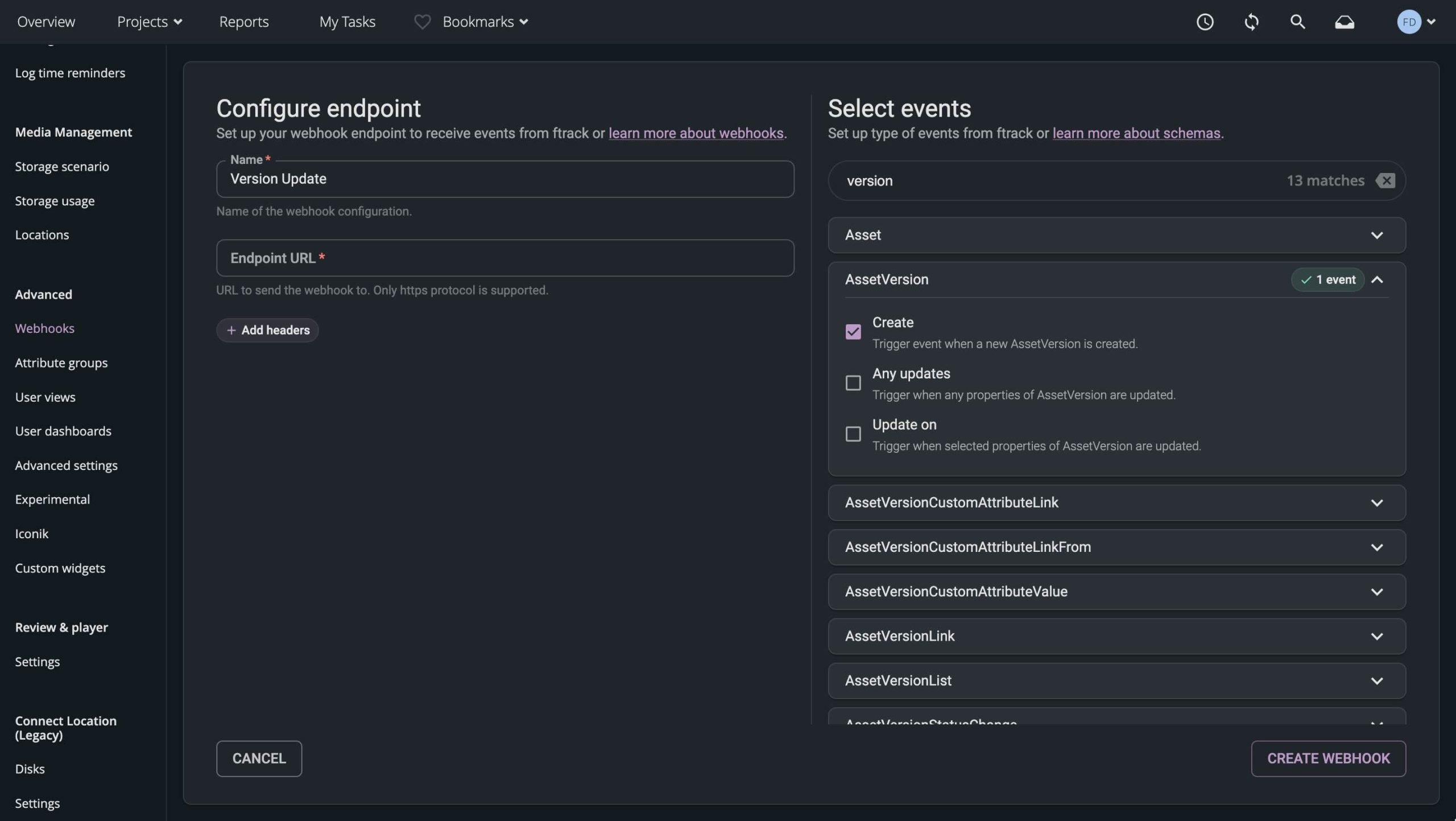Go to My Tasks
The image size is (1456, 821).
click(x=347, y=22)
